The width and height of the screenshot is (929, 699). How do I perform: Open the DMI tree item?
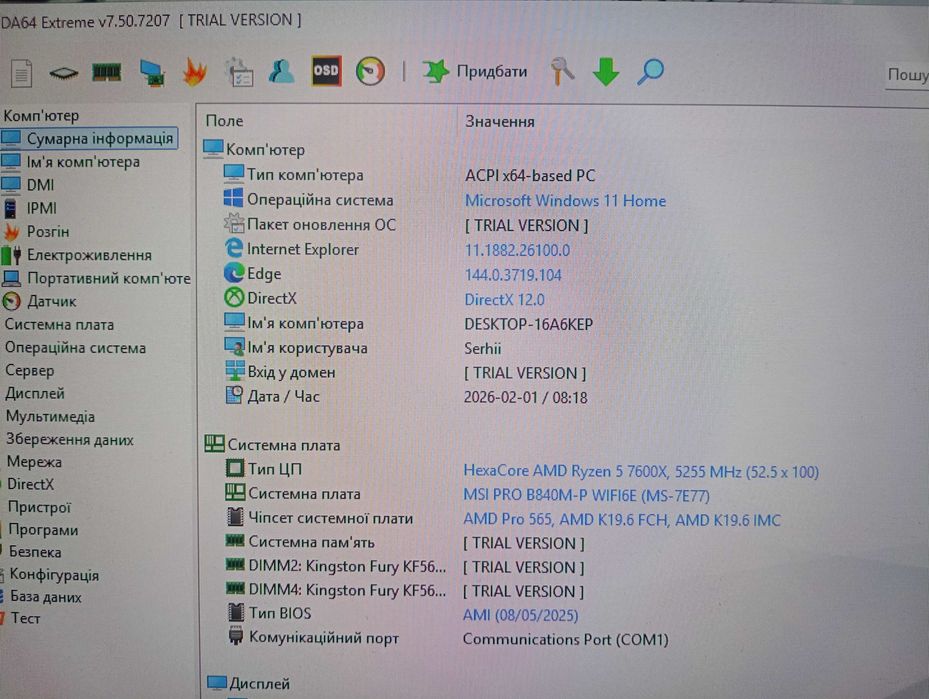(x=28, y=185)
